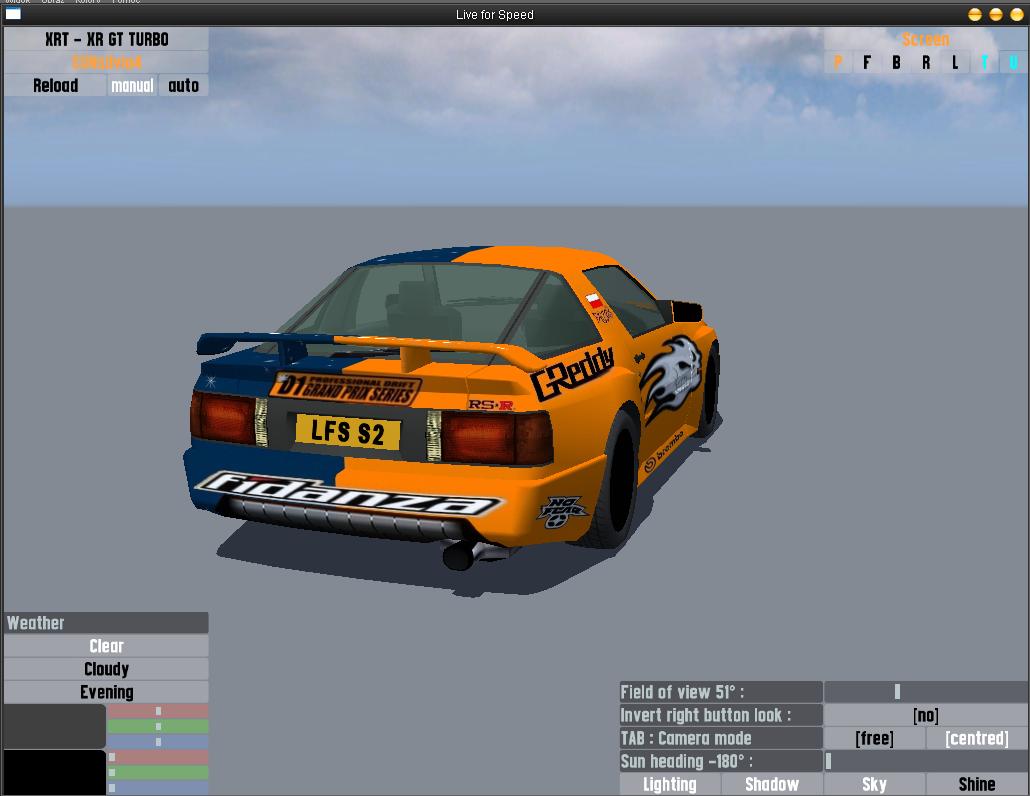The image size is (1030, 796).
Task: Click the Weather panel header
Action: click(x=106, y=623)
